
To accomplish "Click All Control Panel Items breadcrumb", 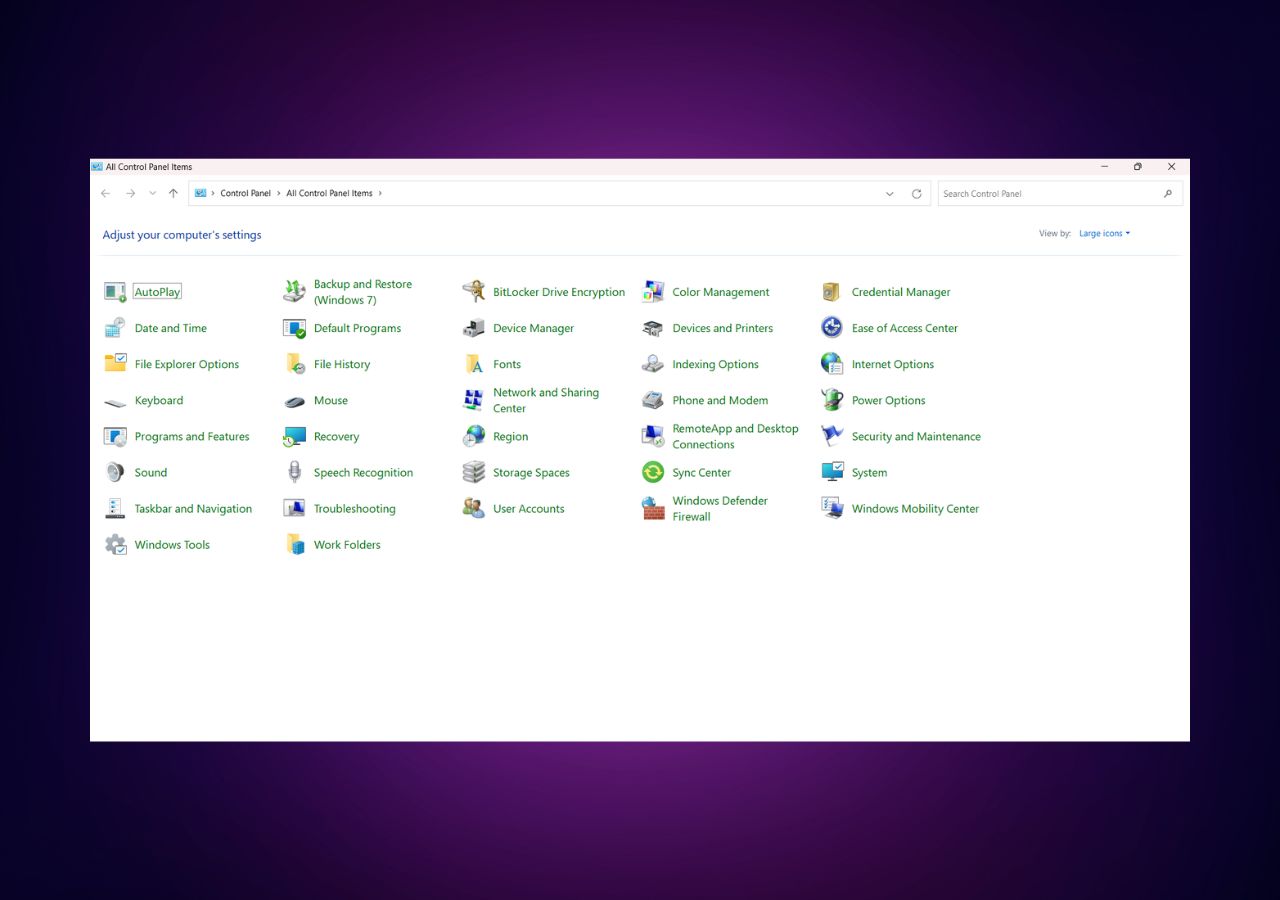I will (x=329, y=194).
